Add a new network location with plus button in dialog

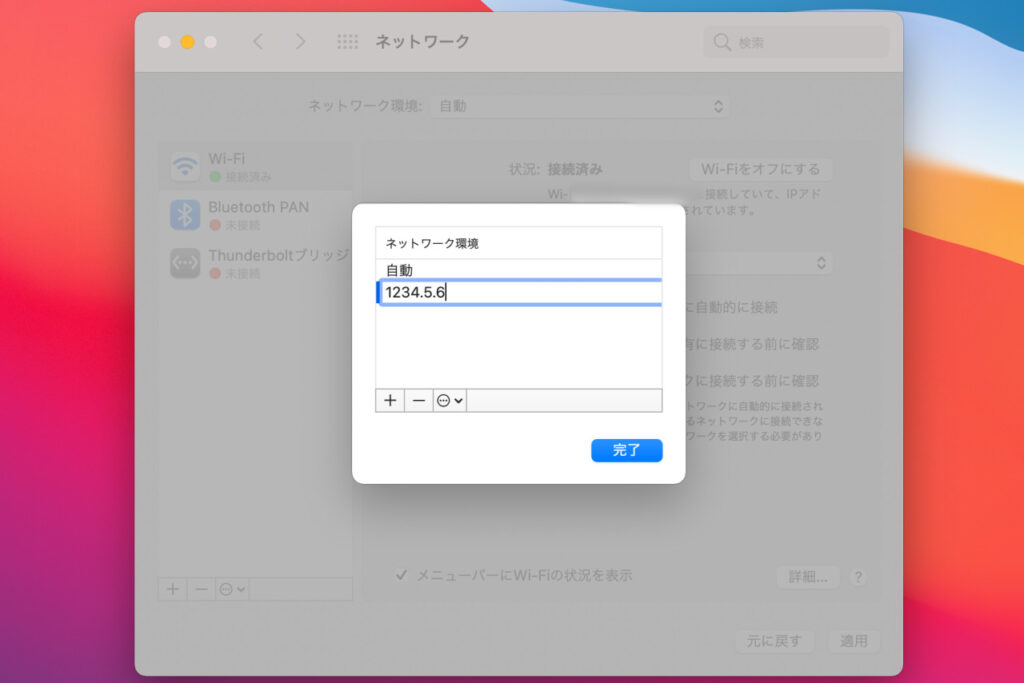coord(390,400)
